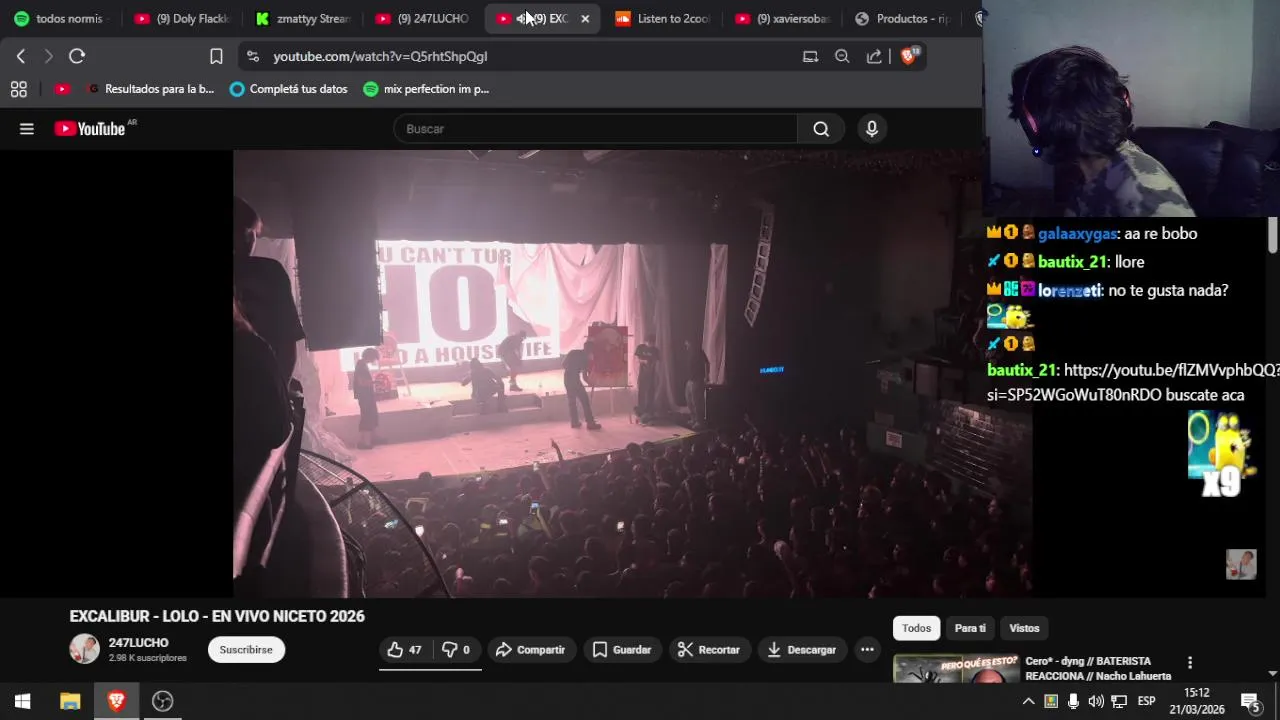This screenshot has height=720, width=1280.
Task: Open clock showing 15:12 21/03/2026
Action: [x=1197, y=701]
